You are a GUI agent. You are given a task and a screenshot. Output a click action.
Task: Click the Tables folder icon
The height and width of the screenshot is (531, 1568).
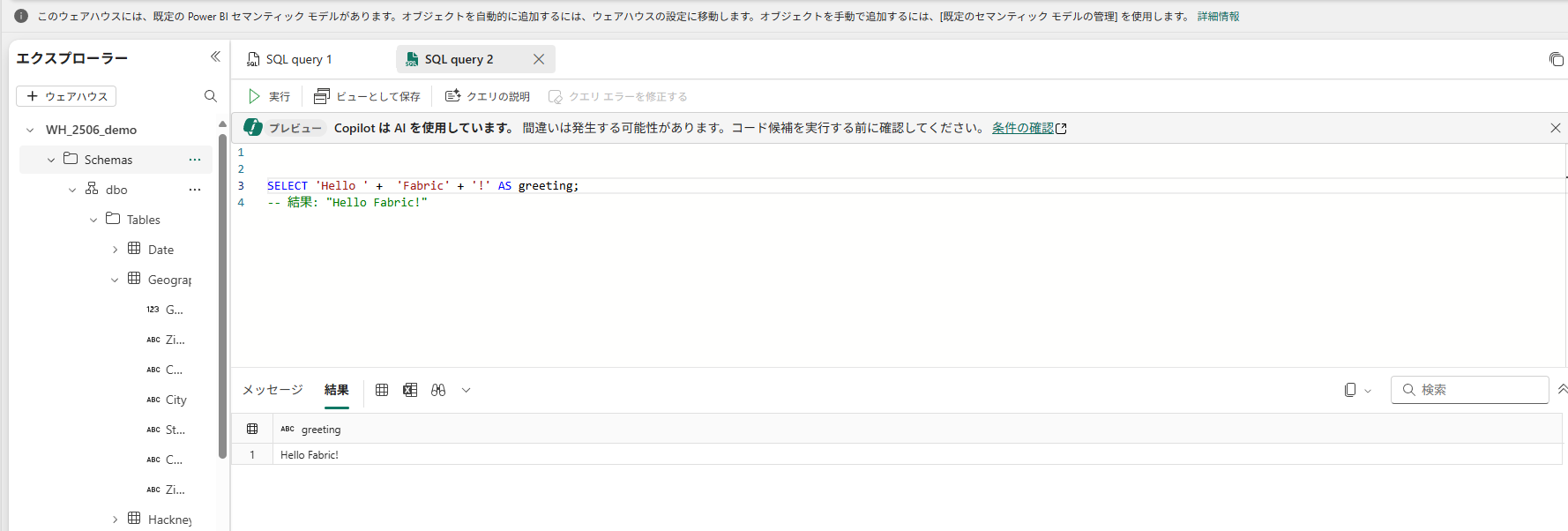point(113,219)
